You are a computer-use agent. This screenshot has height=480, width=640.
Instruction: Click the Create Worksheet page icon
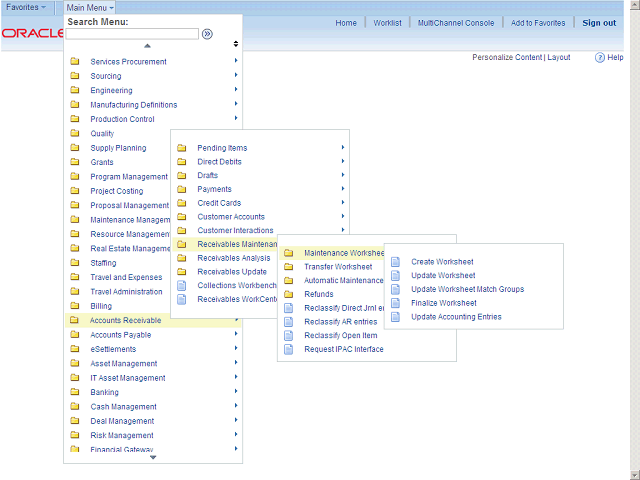[x=396, y=262]
